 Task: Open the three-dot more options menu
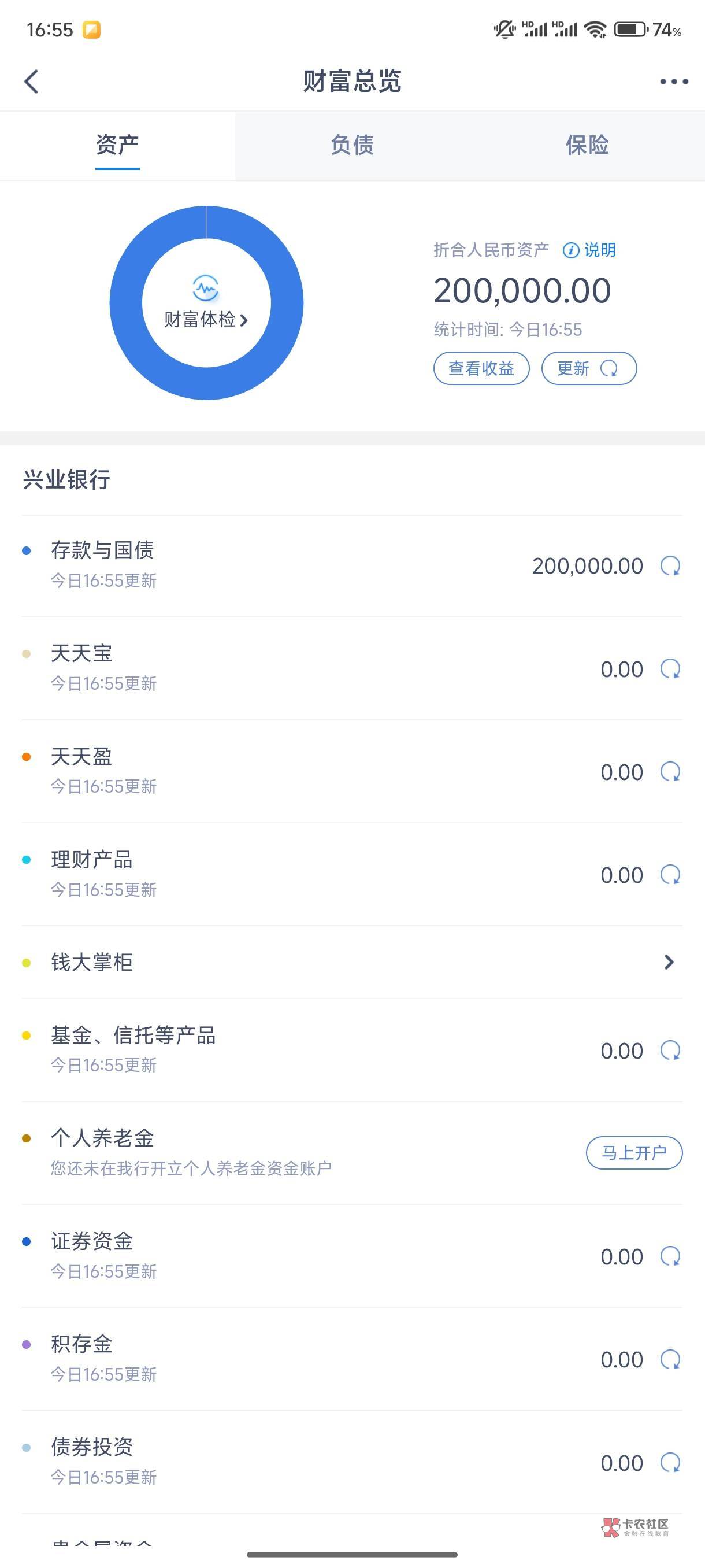(x=673, y=82)
